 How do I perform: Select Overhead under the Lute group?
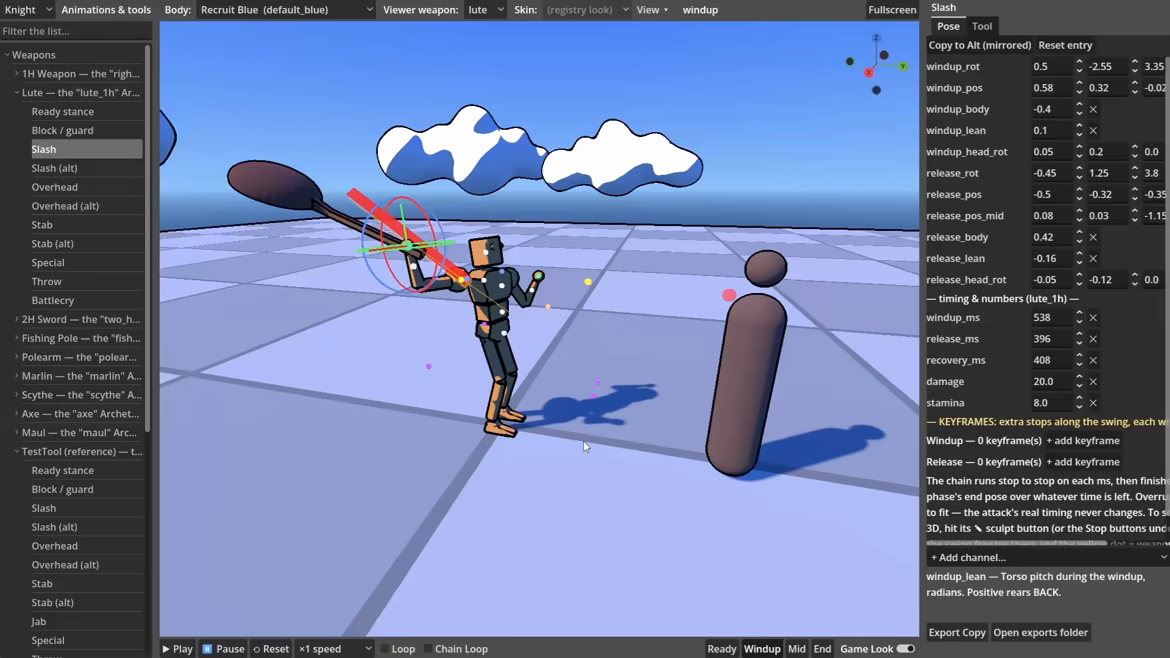tap(54, 187)
